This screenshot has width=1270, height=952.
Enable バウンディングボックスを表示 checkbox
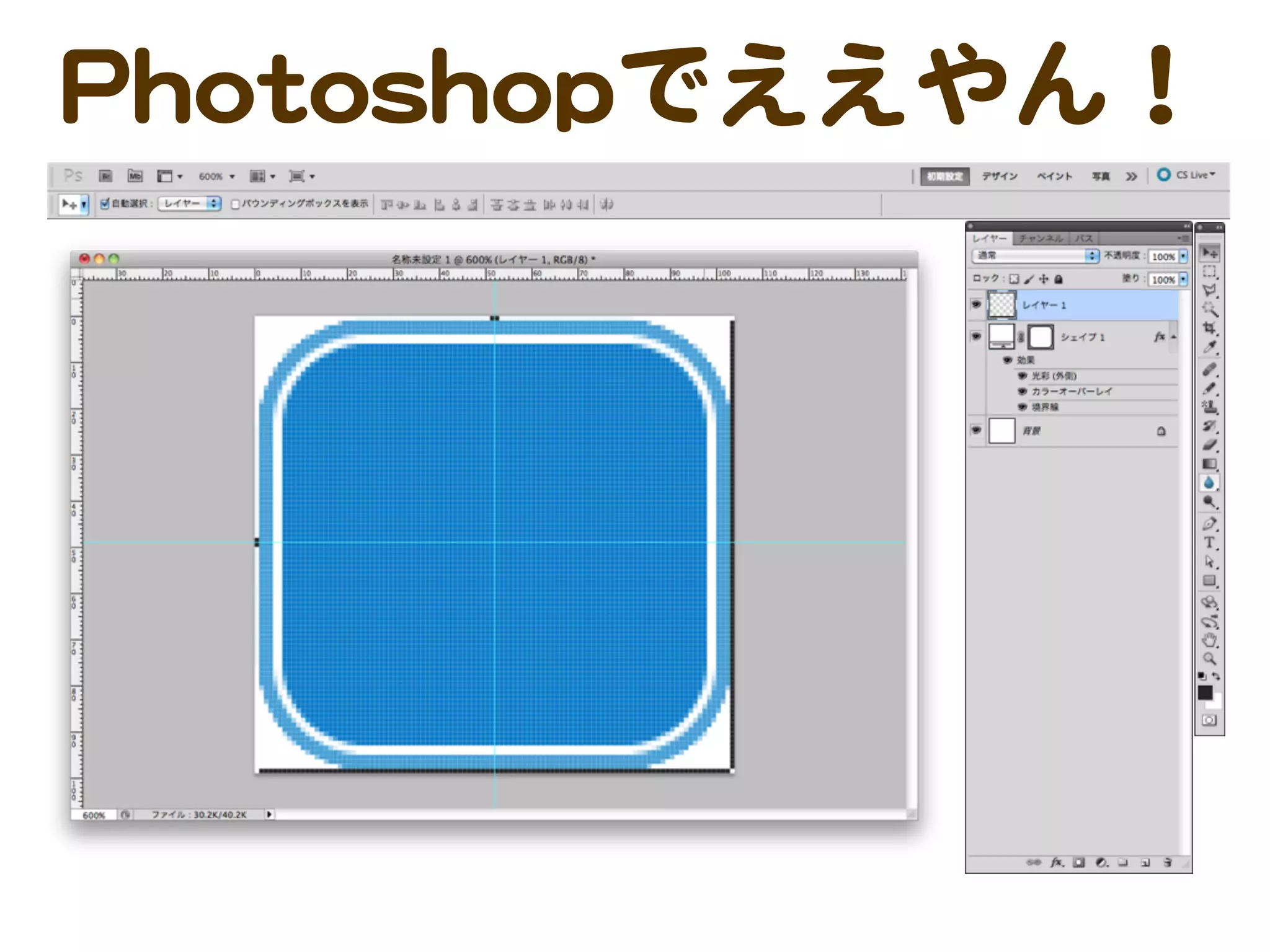tap(235, 204)
